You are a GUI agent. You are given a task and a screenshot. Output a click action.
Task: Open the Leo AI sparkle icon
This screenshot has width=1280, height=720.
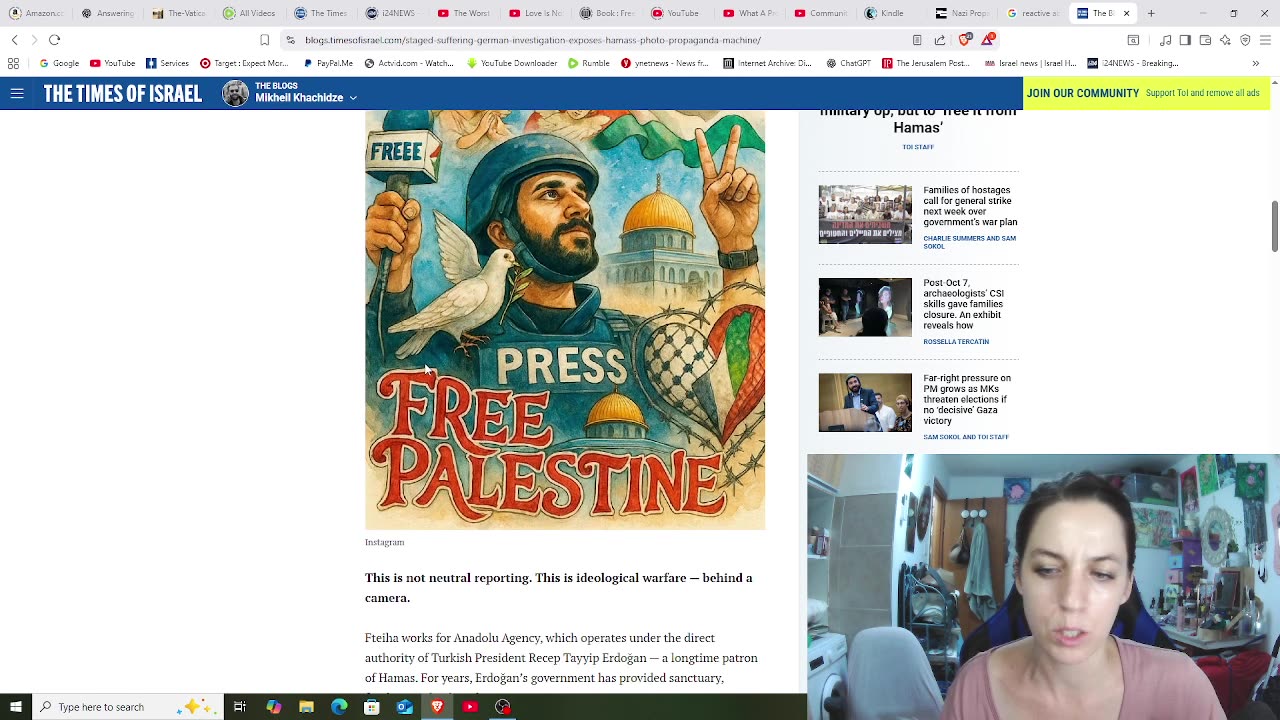click(x=1225, y=40)
